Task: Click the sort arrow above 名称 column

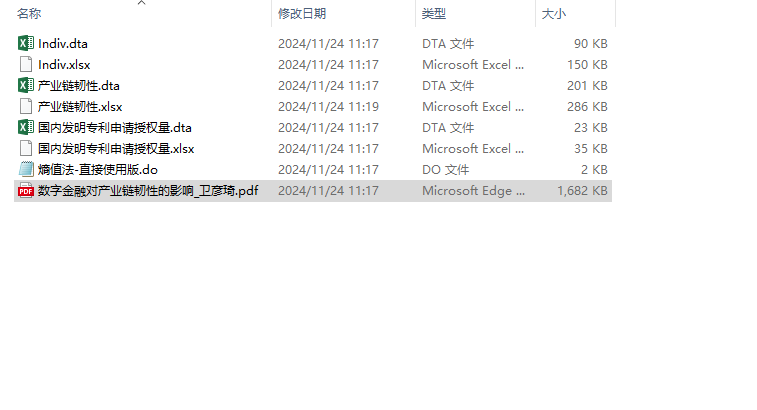Action: 141,3
